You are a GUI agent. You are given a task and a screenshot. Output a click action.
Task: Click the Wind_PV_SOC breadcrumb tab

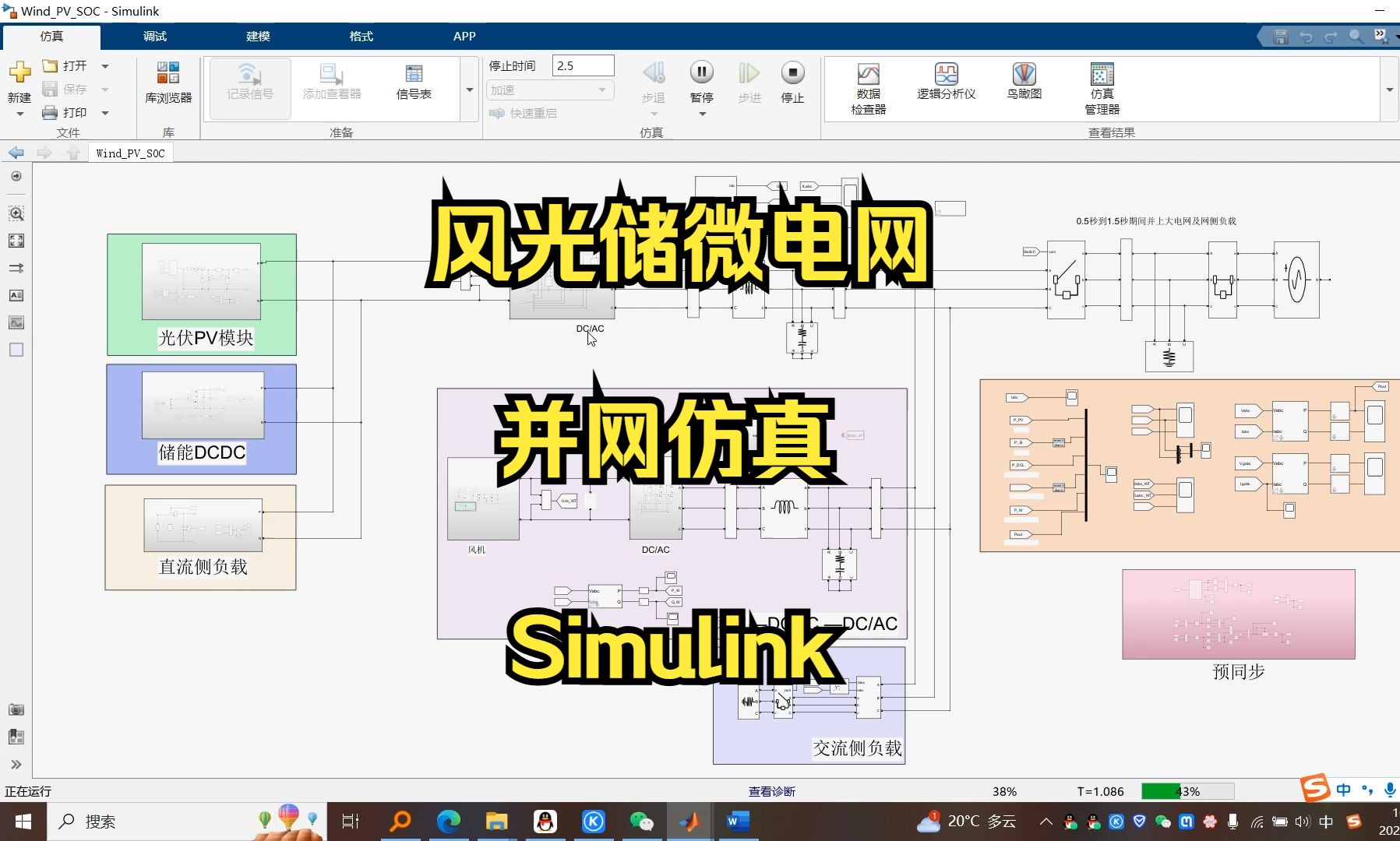tap(130, 153)
